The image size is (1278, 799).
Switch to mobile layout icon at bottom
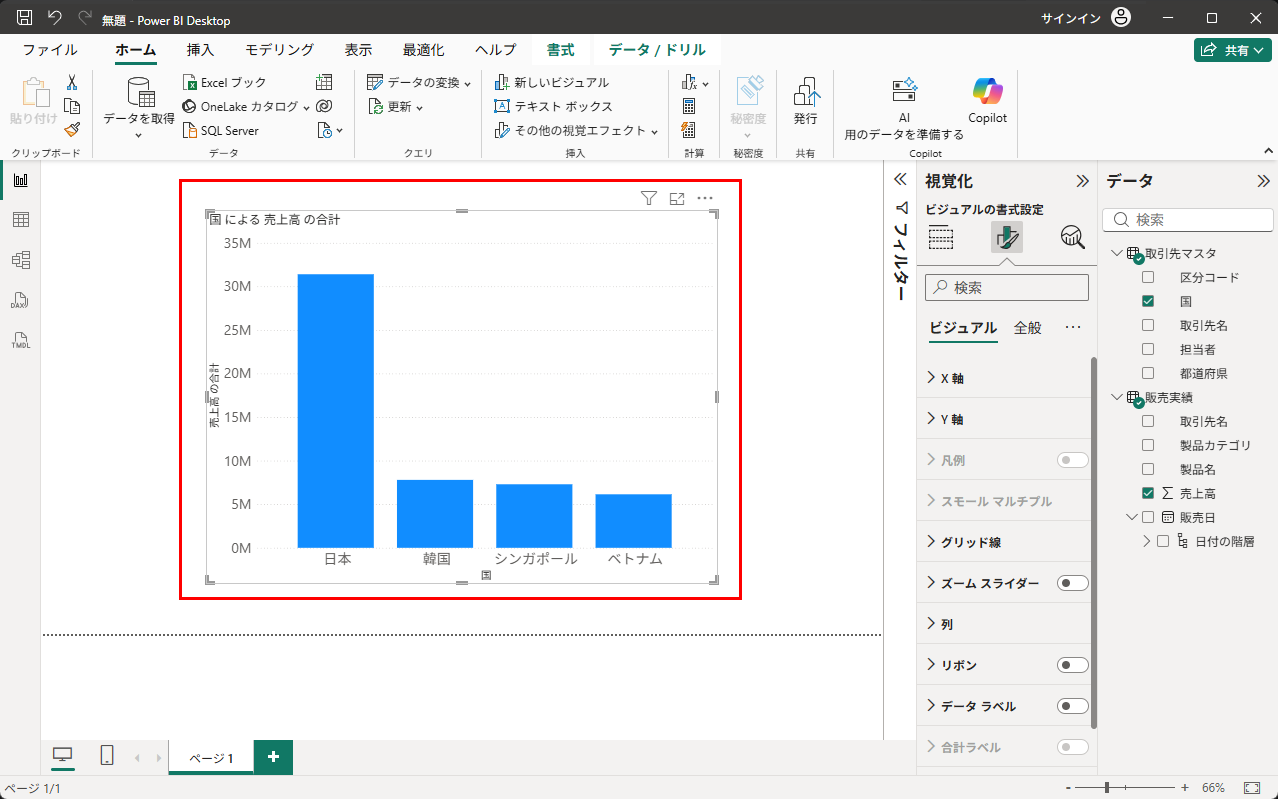point(107,756)
